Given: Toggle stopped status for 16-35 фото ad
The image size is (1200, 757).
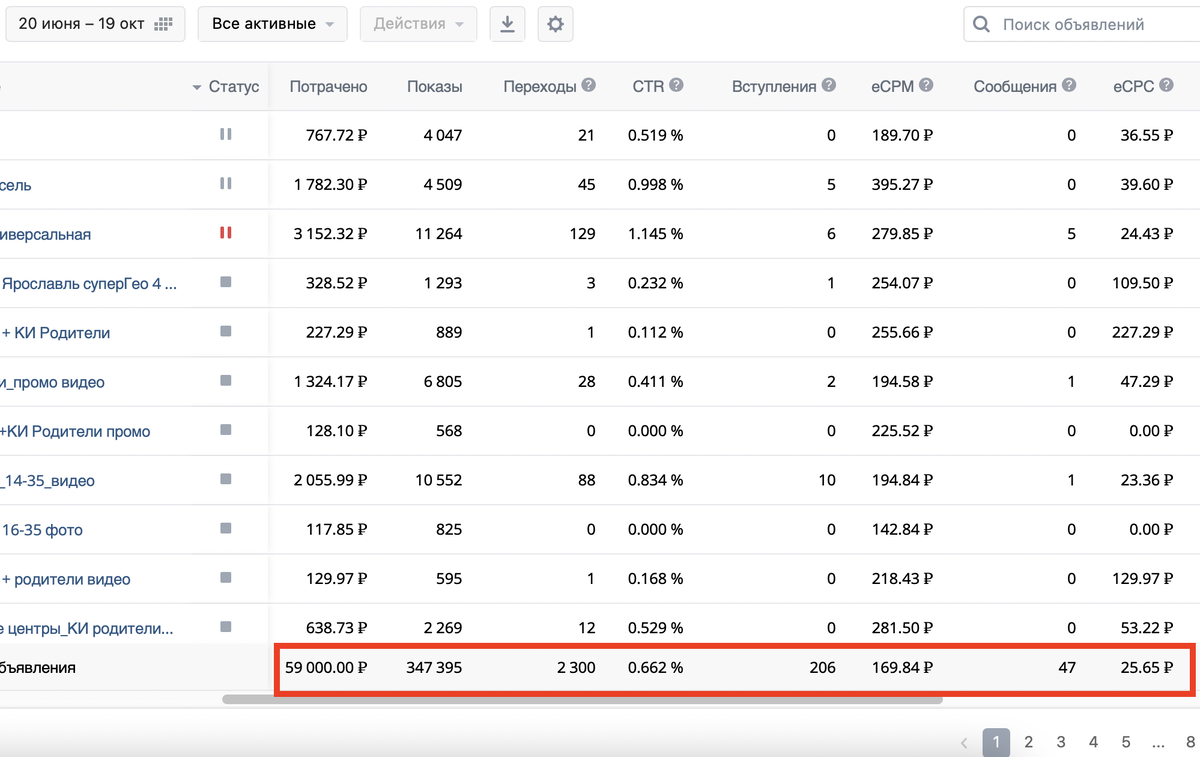Looking at the screenshot, I should click(225, 528).
